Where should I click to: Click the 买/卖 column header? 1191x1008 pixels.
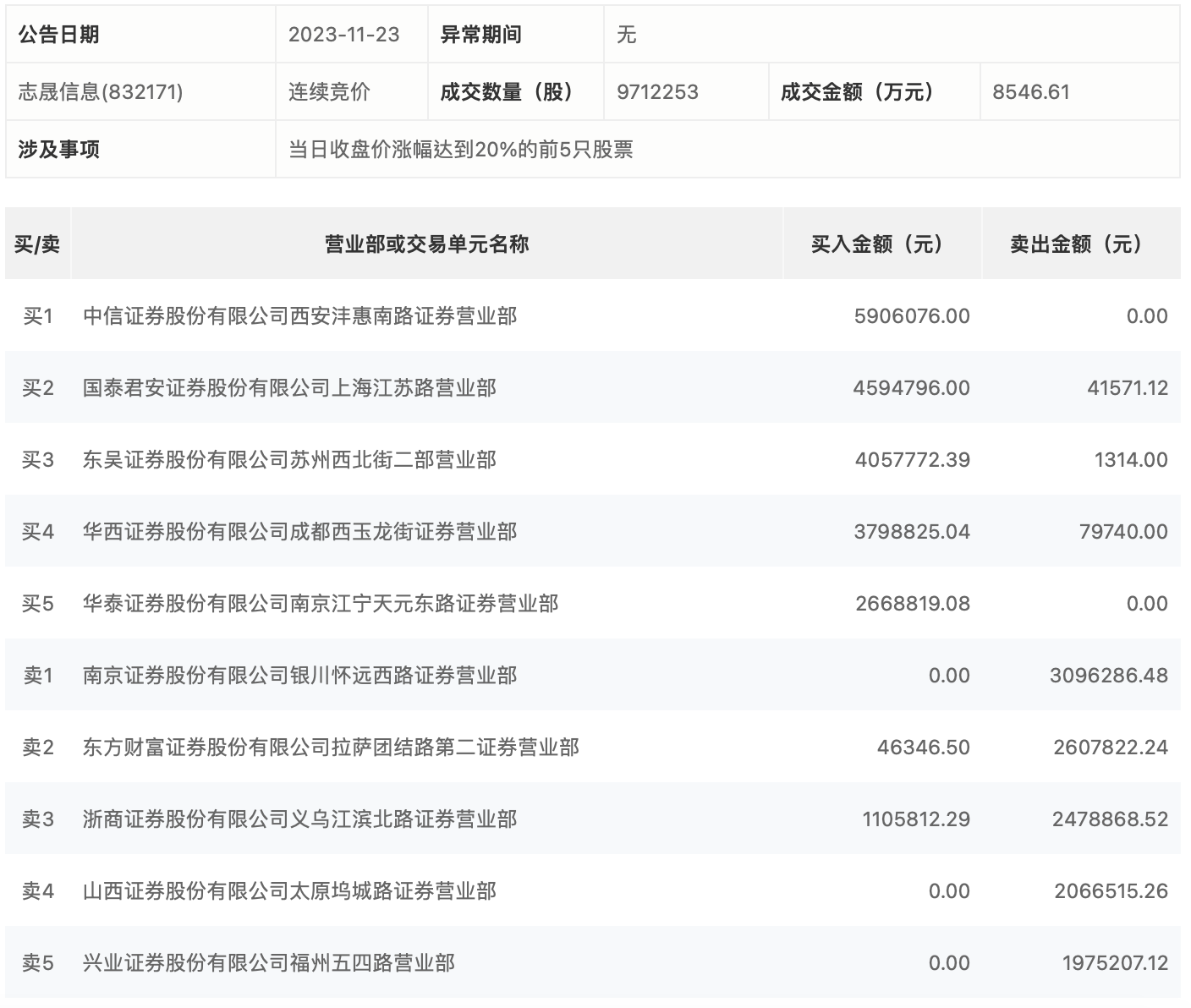(37, 244)
